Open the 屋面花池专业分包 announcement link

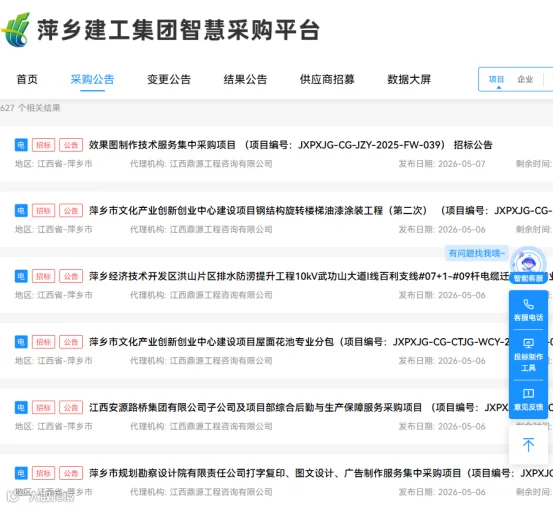pyautogui.click(x=298, y=342)
